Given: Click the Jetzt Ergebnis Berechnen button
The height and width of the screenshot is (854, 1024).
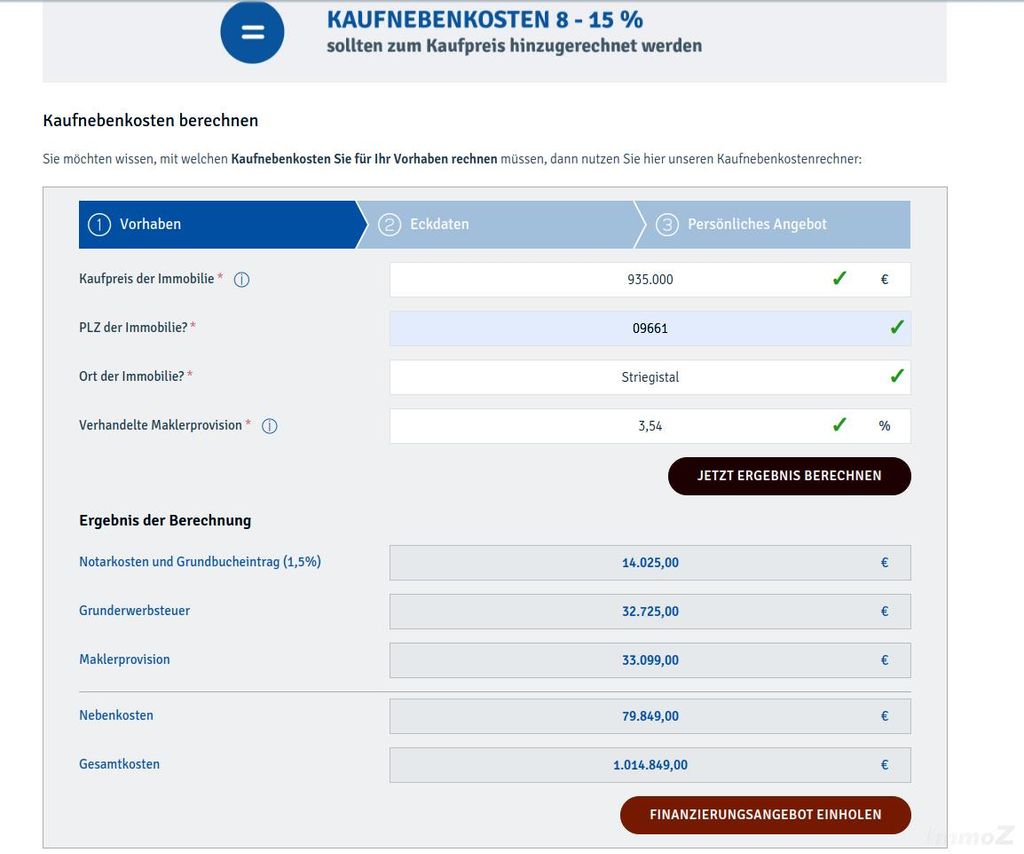Looking at the screenshot, I should [x=789, y=476].
